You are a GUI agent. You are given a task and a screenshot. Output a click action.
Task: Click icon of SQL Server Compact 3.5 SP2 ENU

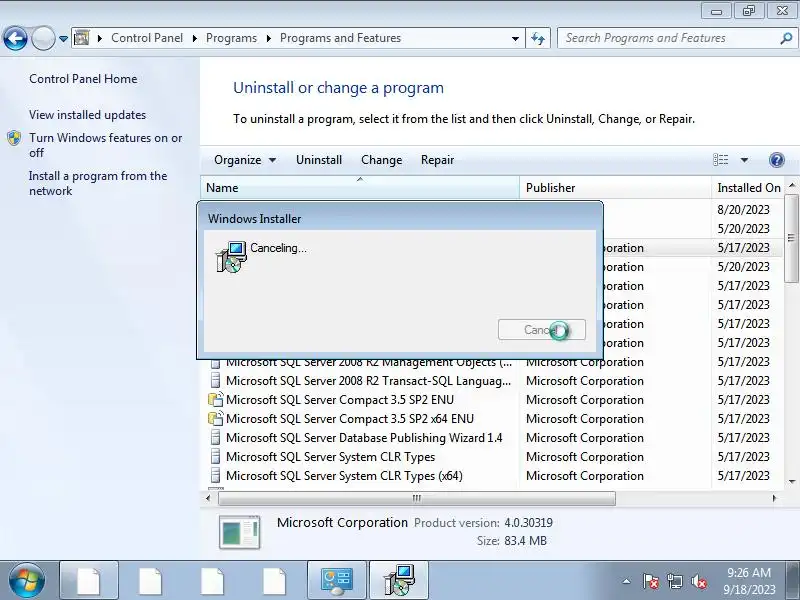coord(216,399)
